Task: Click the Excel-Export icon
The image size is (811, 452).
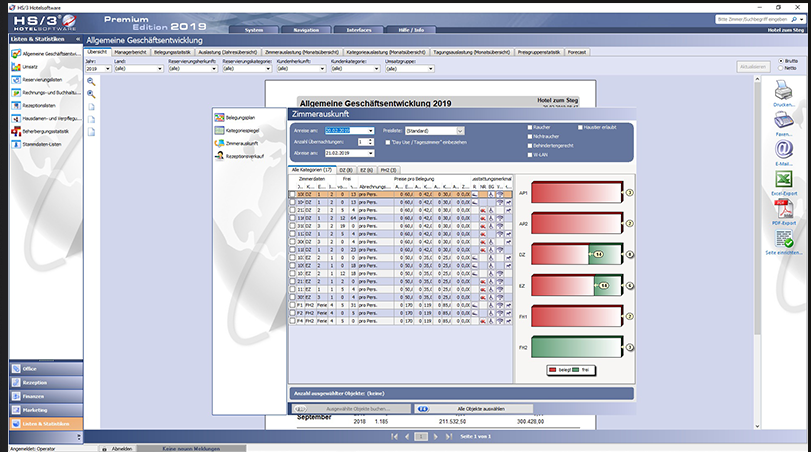Action: click(784, 179)
